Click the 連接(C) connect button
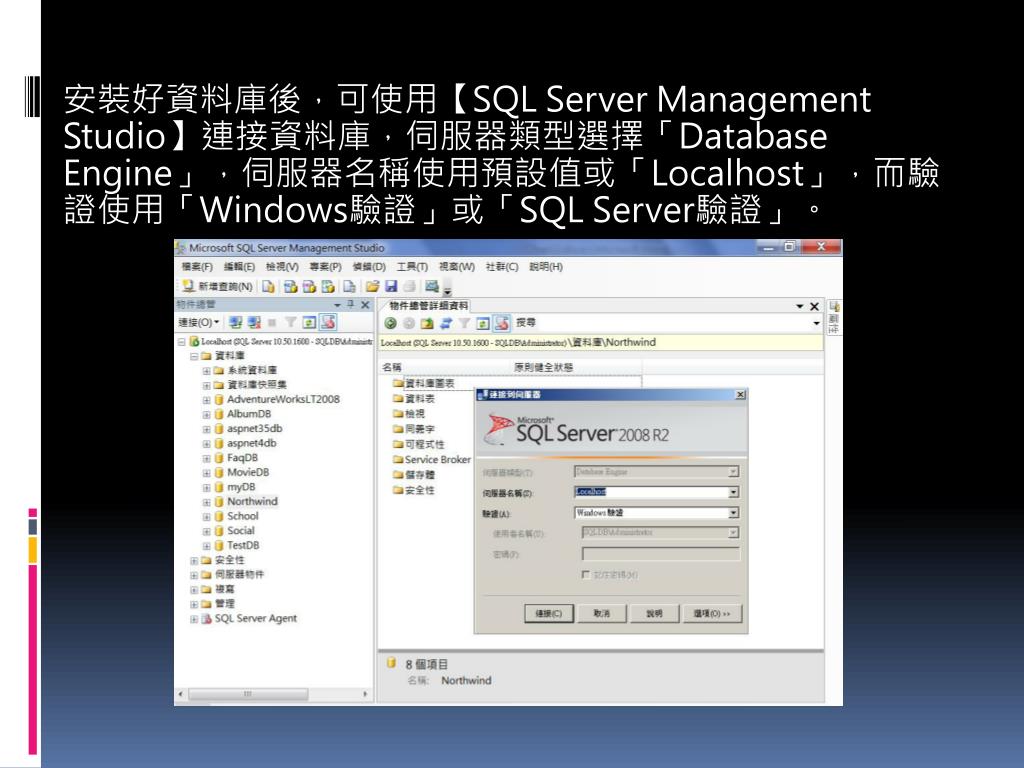 click(549, 613)
